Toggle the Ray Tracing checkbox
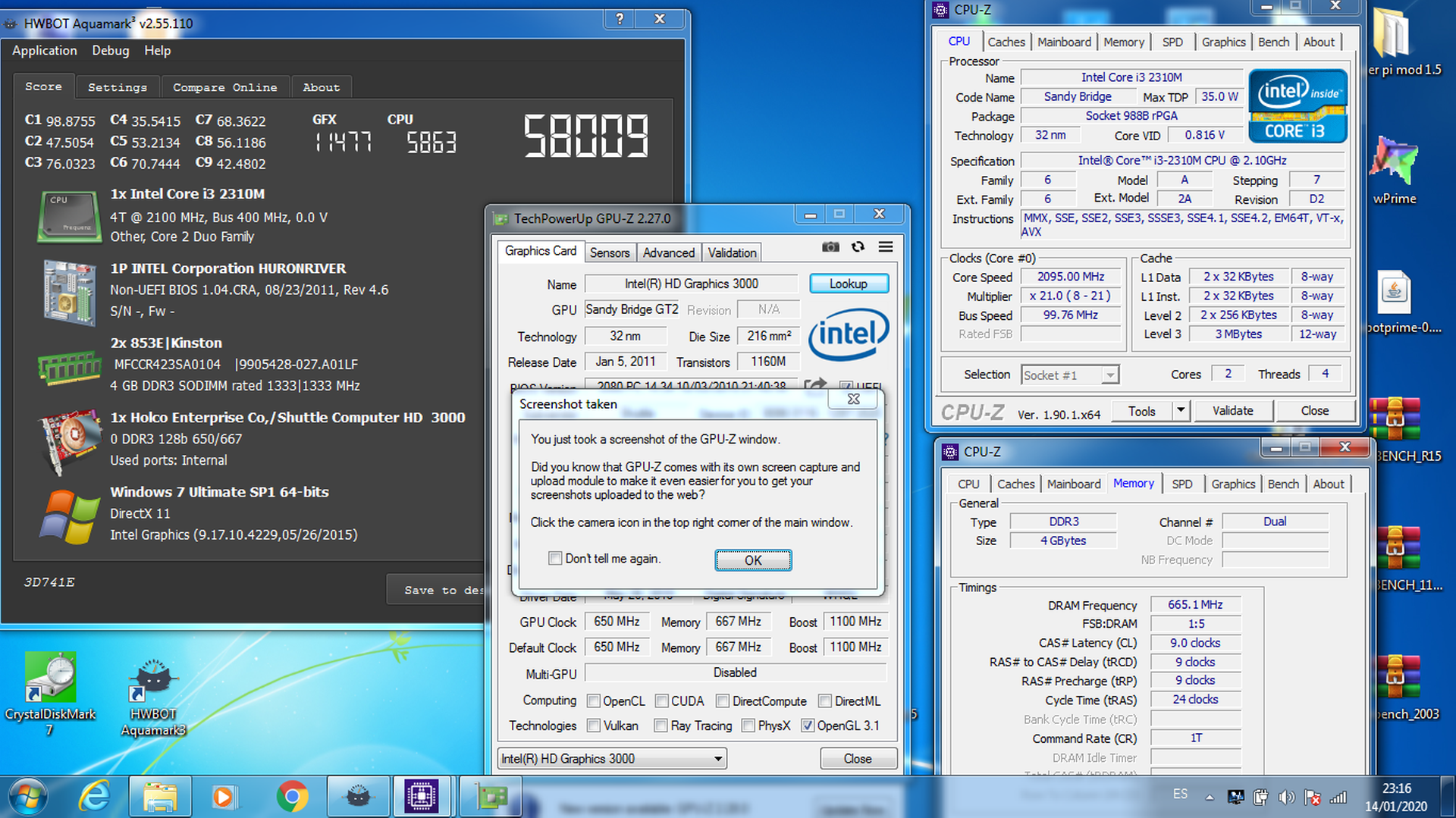 click(661, 726)
